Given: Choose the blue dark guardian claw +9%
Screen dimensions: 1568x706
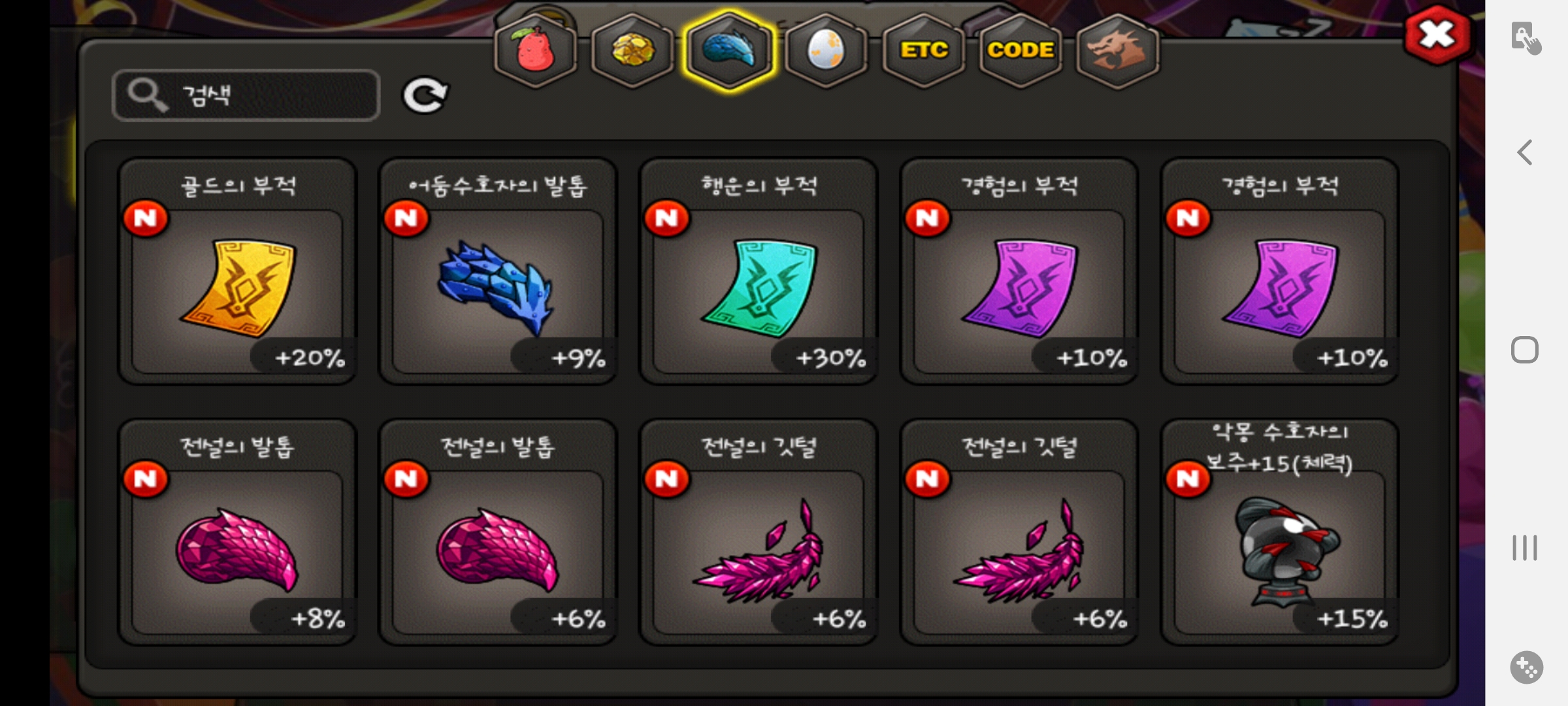Looking at the screenshot, I should click(498, 272).
